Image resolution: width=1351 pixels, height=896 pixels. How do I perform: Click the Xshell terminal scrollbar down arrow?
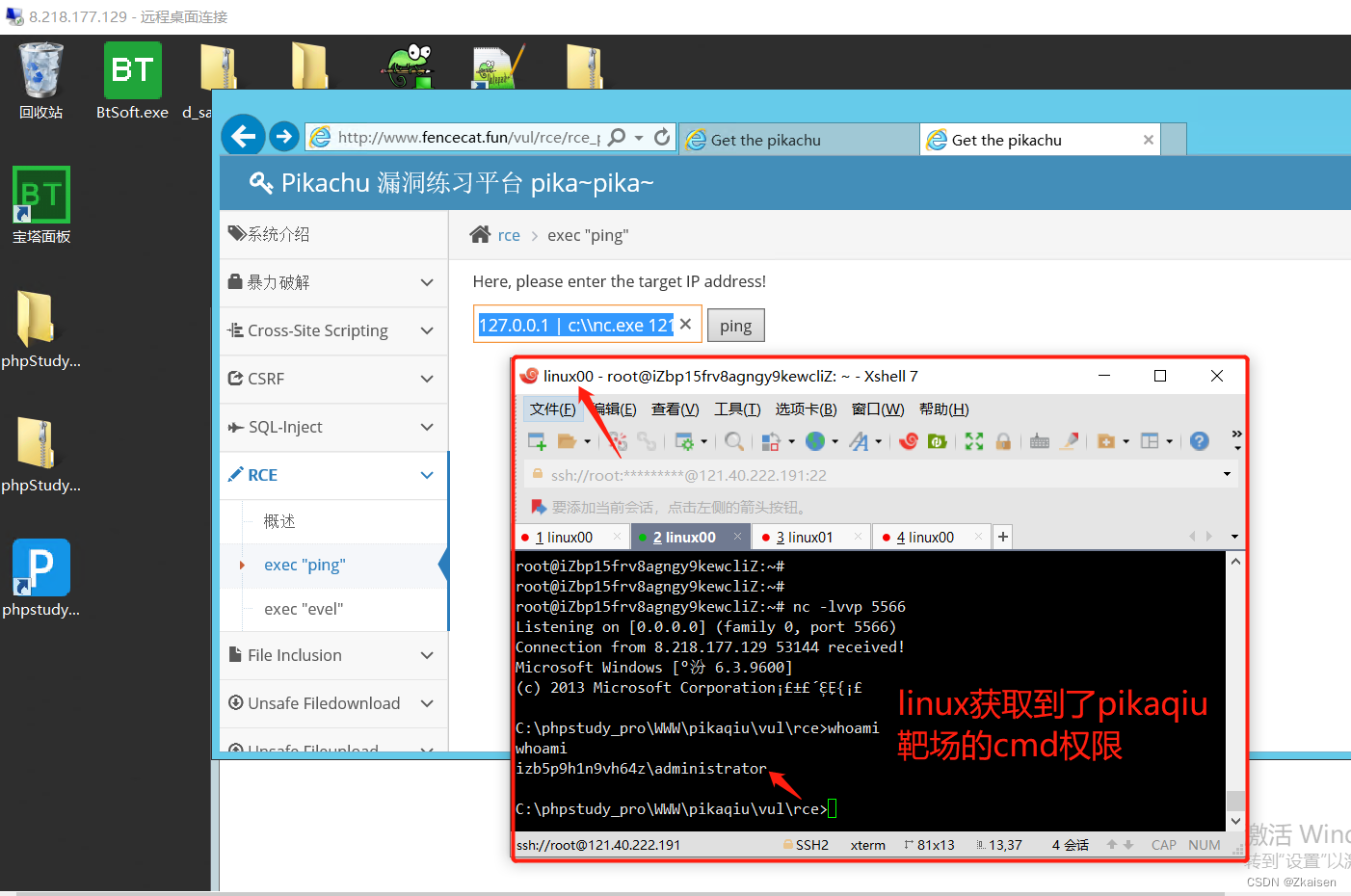(x=1236, y=821)
